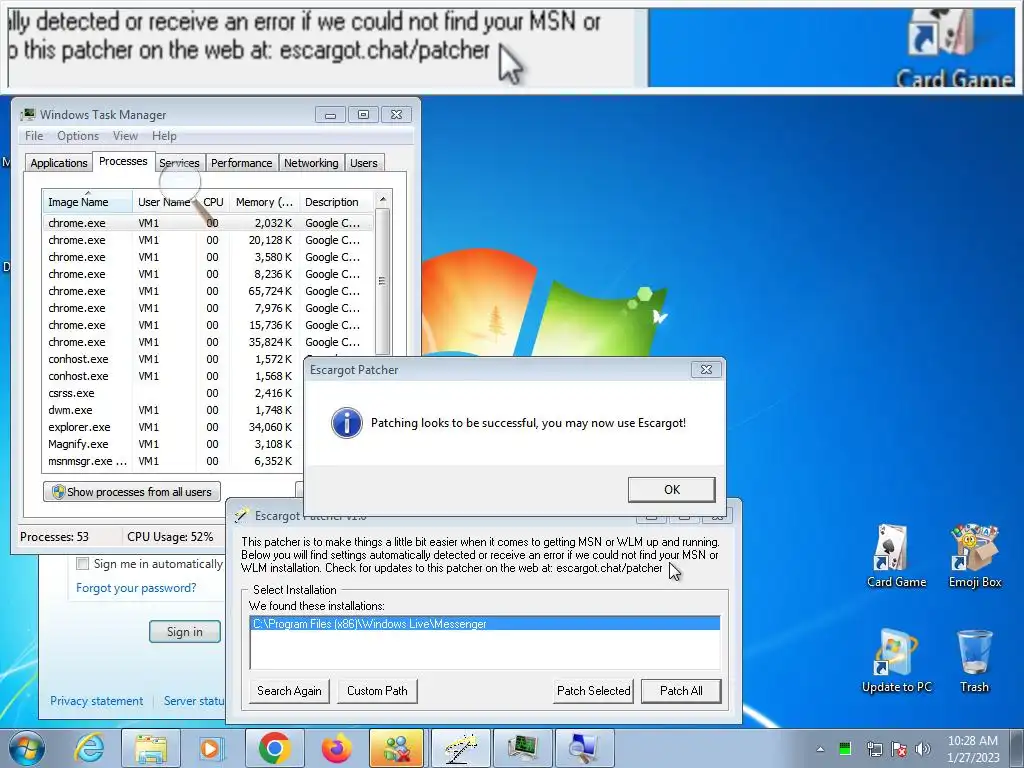Viewport: 1024px width, 768px height.
Task: Click the Search Again button
Action: [x=289, y=691]
